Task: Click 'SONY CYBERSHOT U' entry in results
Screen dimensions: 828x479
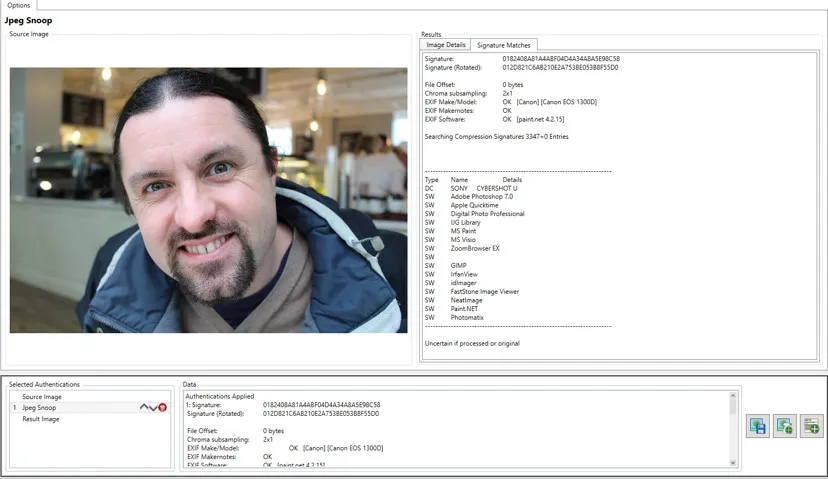Action: click(484, 188)
